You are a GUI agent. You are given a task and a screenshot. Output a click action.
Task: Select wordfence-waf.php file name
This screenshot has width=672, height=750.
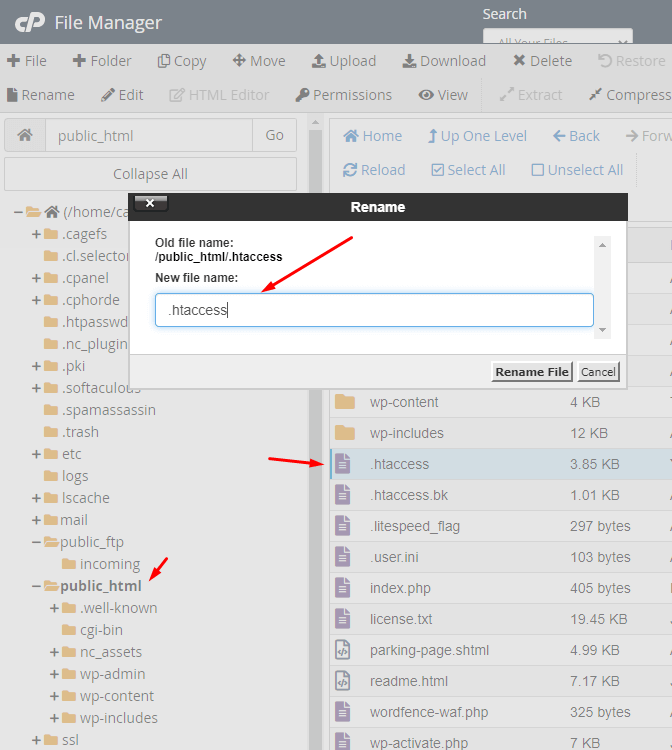(429, 712)
